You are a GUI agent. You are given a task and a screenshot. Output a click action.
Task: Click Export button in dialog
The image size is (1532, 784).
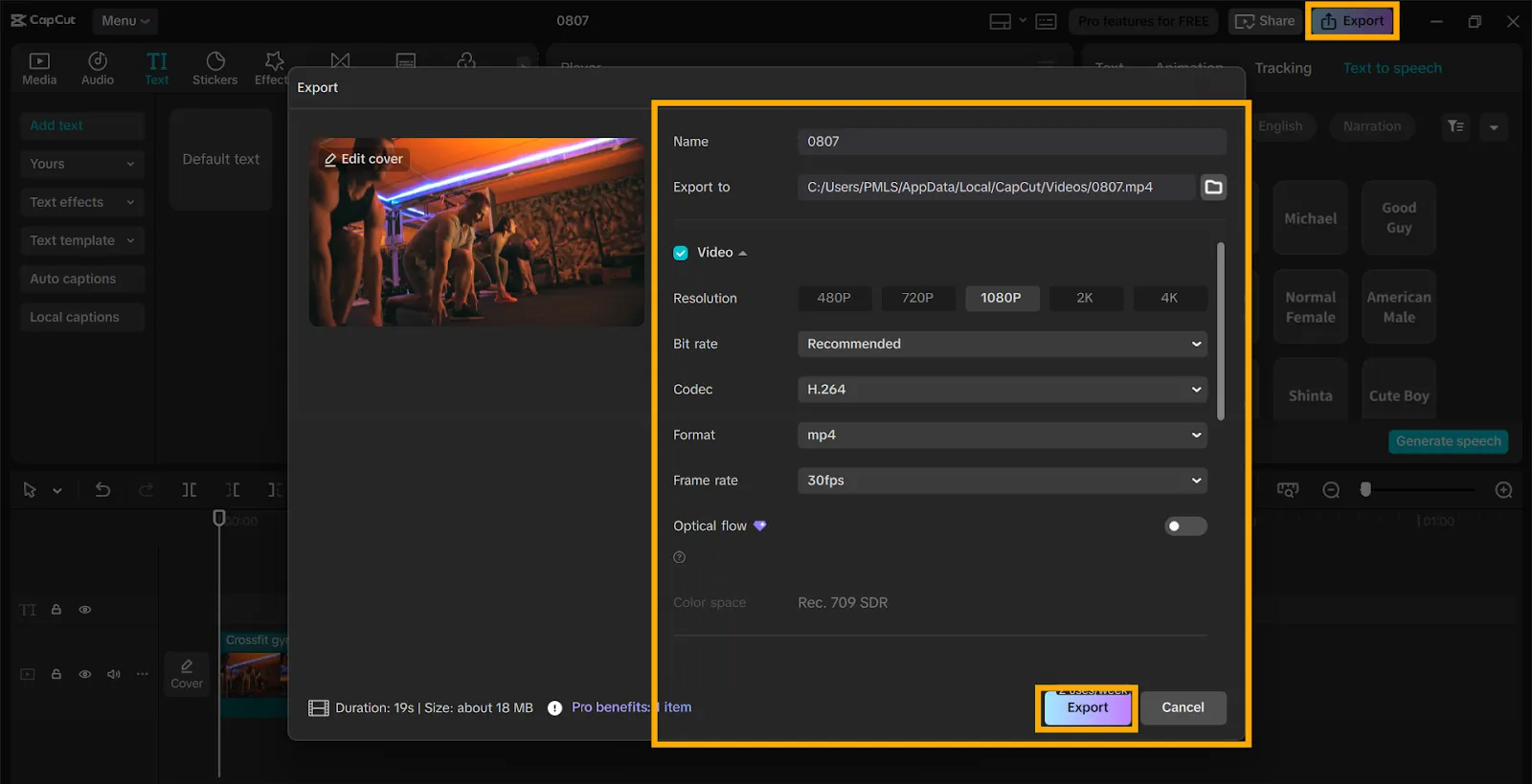1088,708
